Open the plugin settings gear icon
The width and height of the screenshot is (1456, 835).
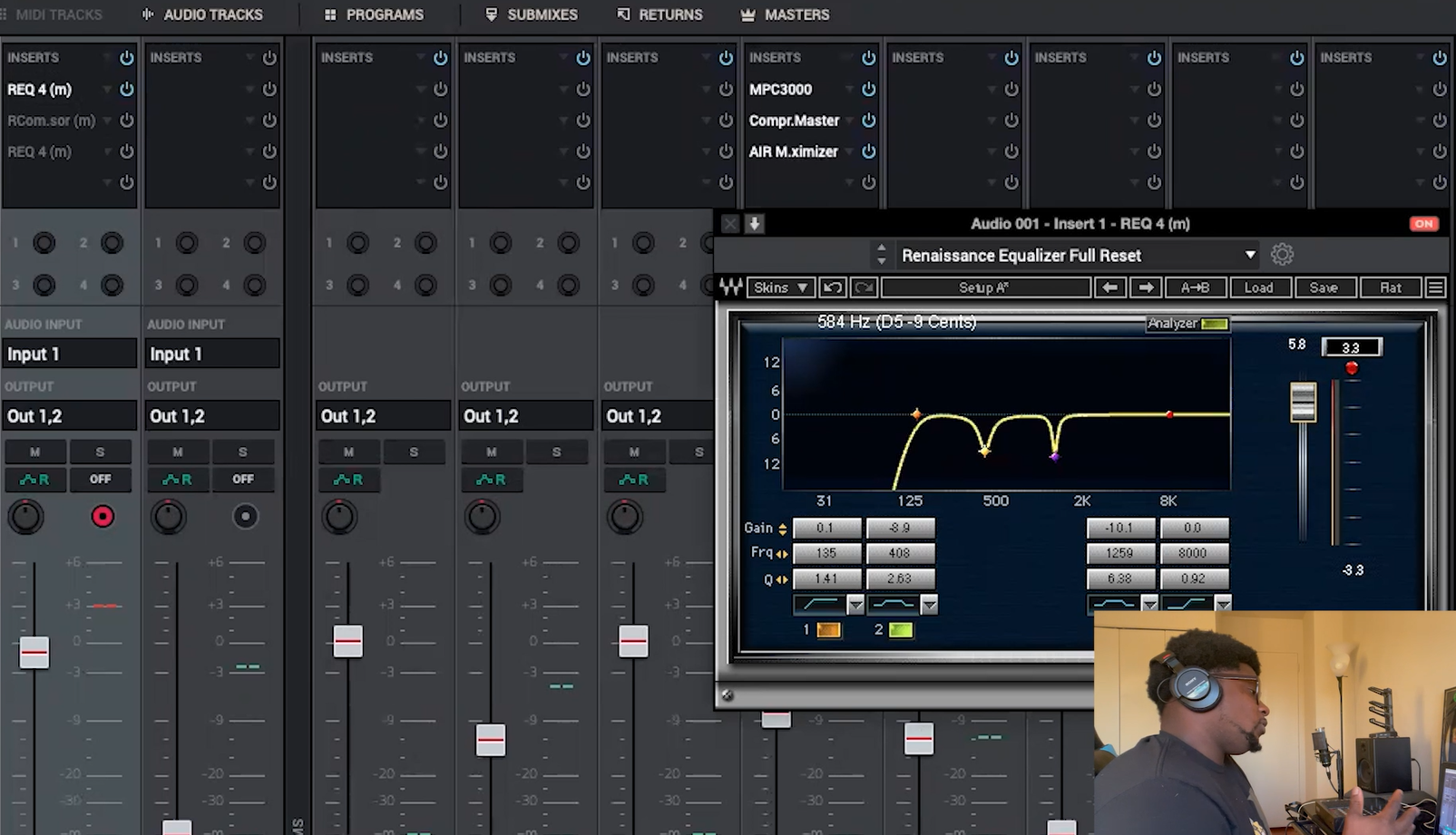(1282, 255)
